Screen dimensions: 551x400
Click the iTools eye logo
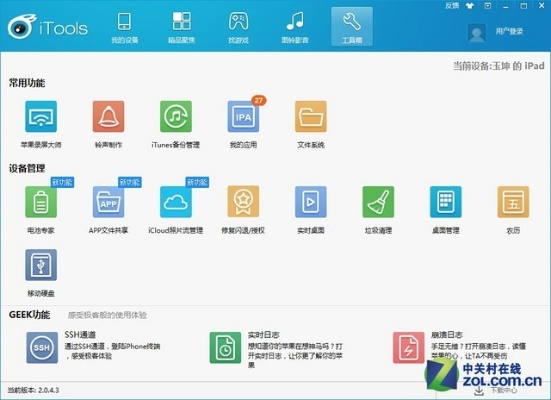22,26
